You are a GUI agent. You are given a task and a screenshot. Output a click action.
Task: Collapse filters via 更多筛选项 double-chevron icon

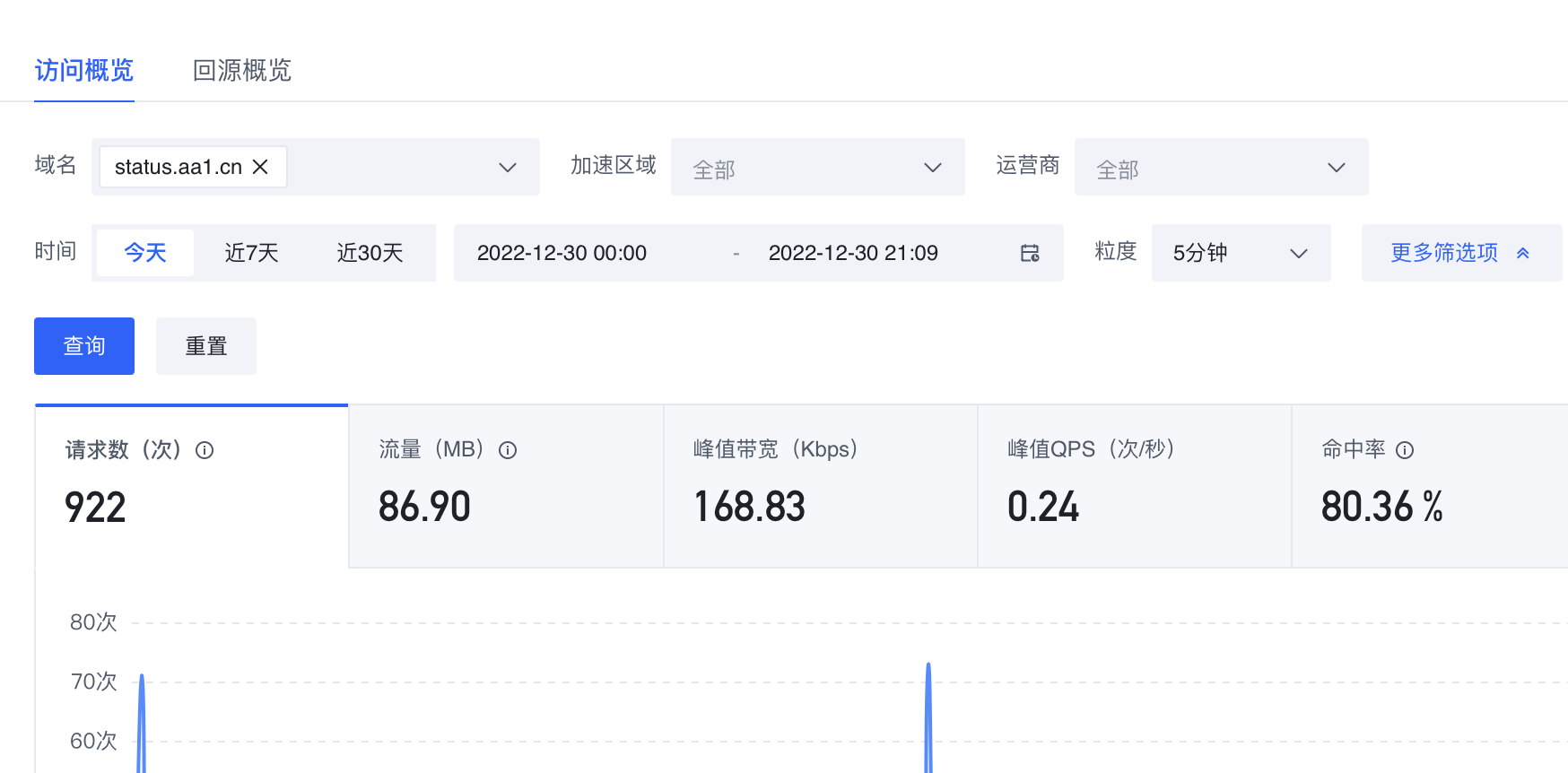(1523, 254)
